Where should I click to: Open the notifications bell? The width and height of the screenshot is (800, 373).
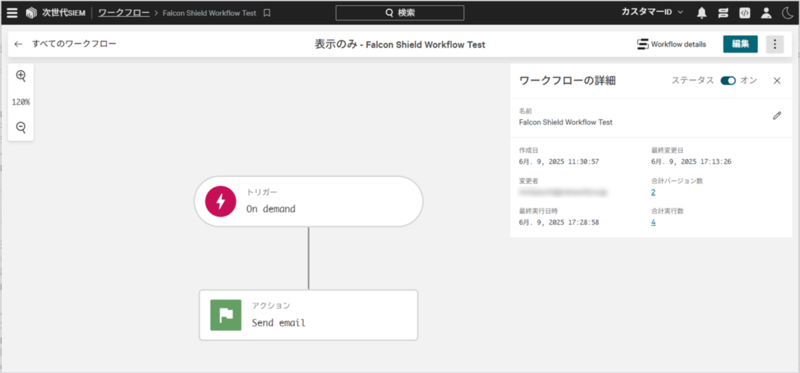point(703,13)
